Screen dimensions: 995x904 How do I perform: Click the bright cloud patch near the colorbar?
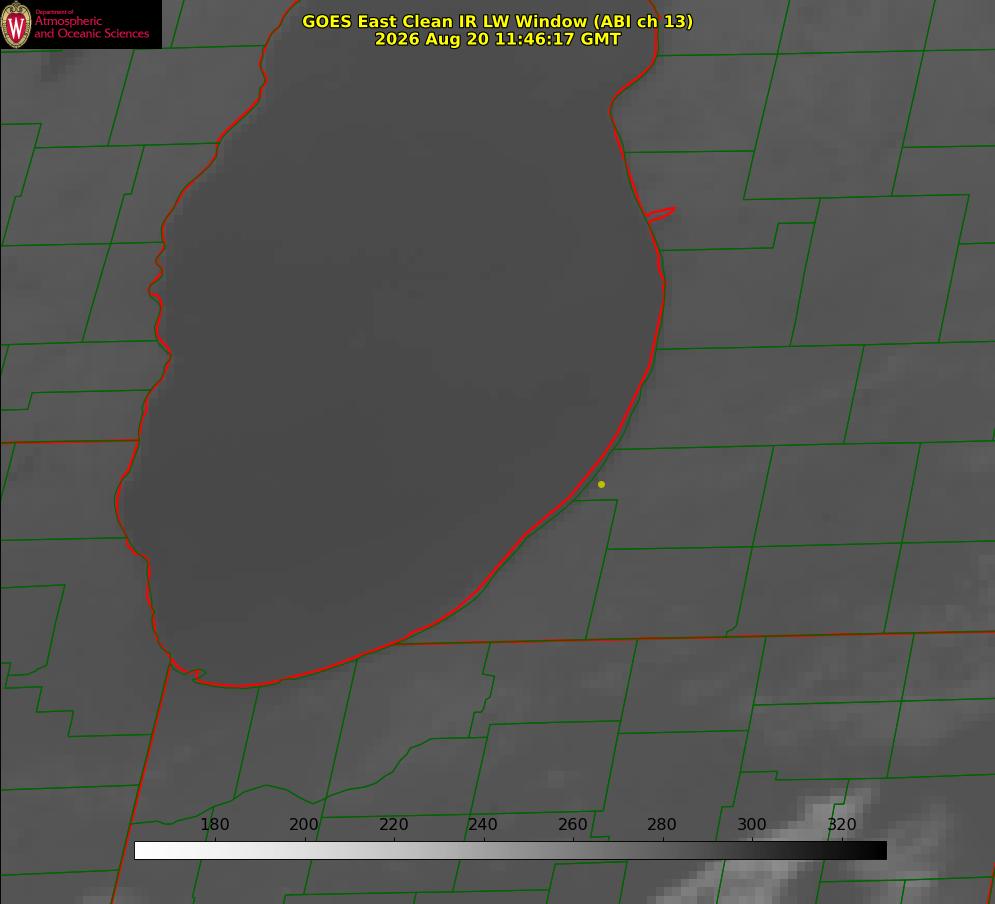825,818
